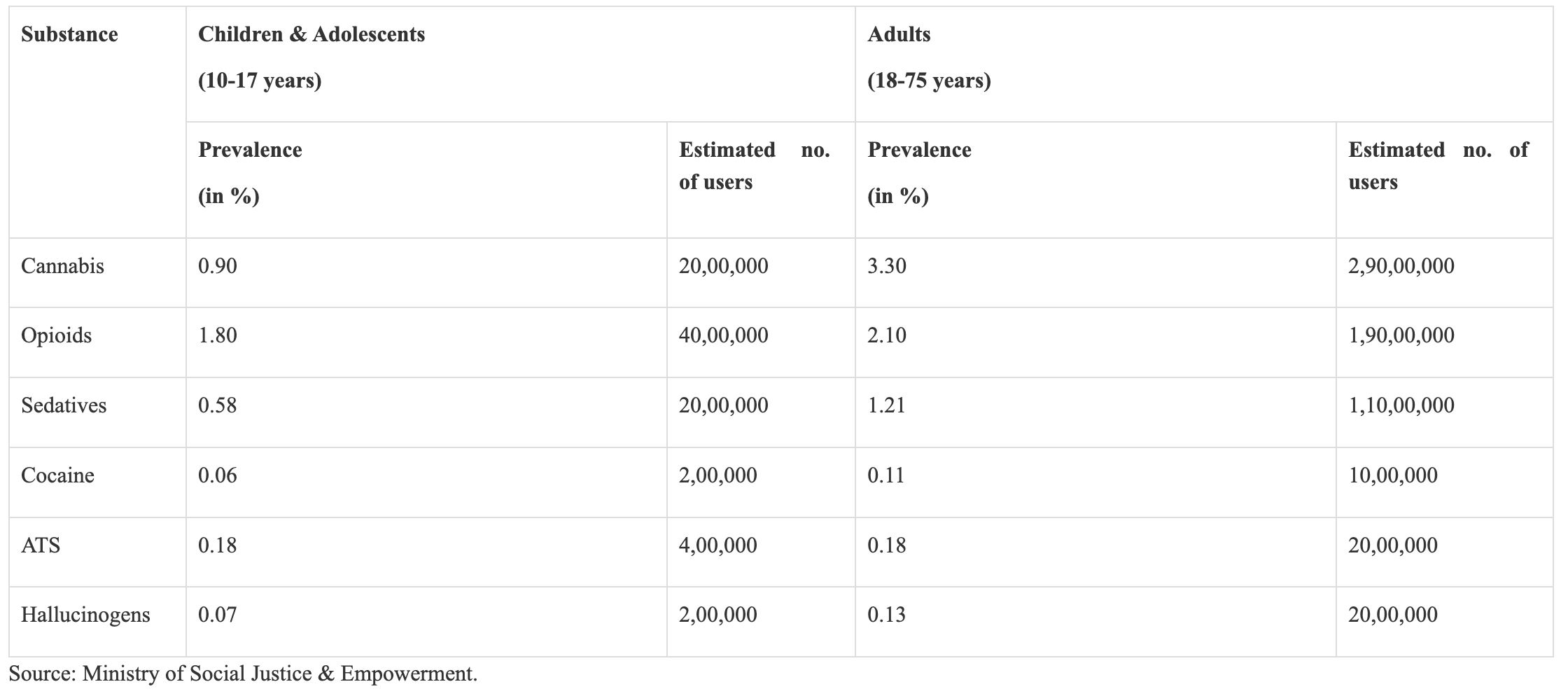Click the Opioids row label
Image resolution: width=1568 pixels, height=696 pixels.
pyautogui.click(x=57, y=335)
